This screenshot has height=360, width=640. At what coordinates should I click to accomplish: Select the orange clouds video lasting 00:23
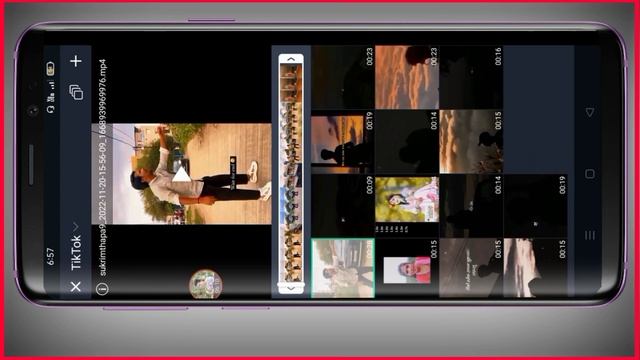pos(407,77)
